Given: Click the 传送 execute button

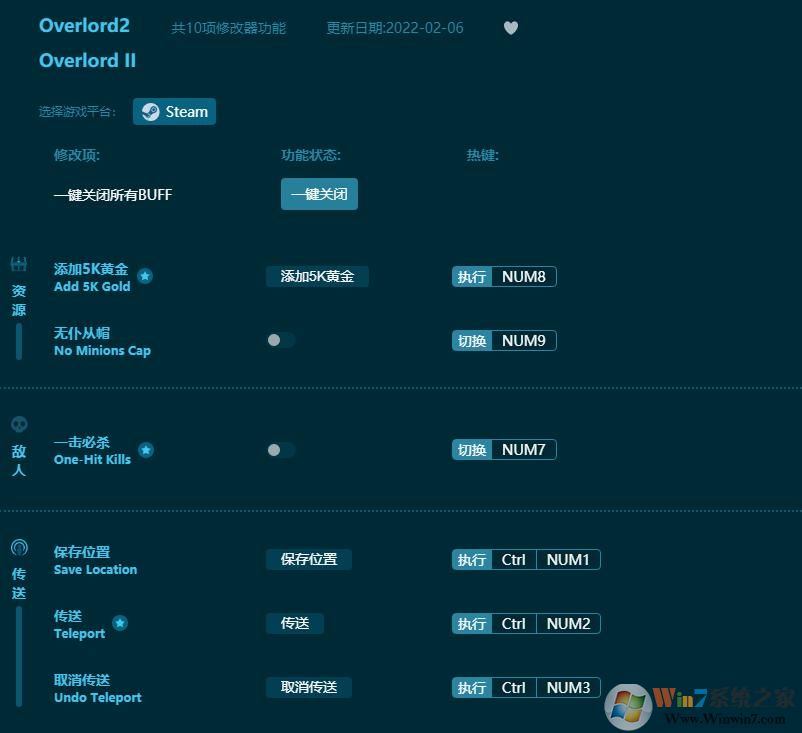Looking at the screenshot, I should 295,624.
